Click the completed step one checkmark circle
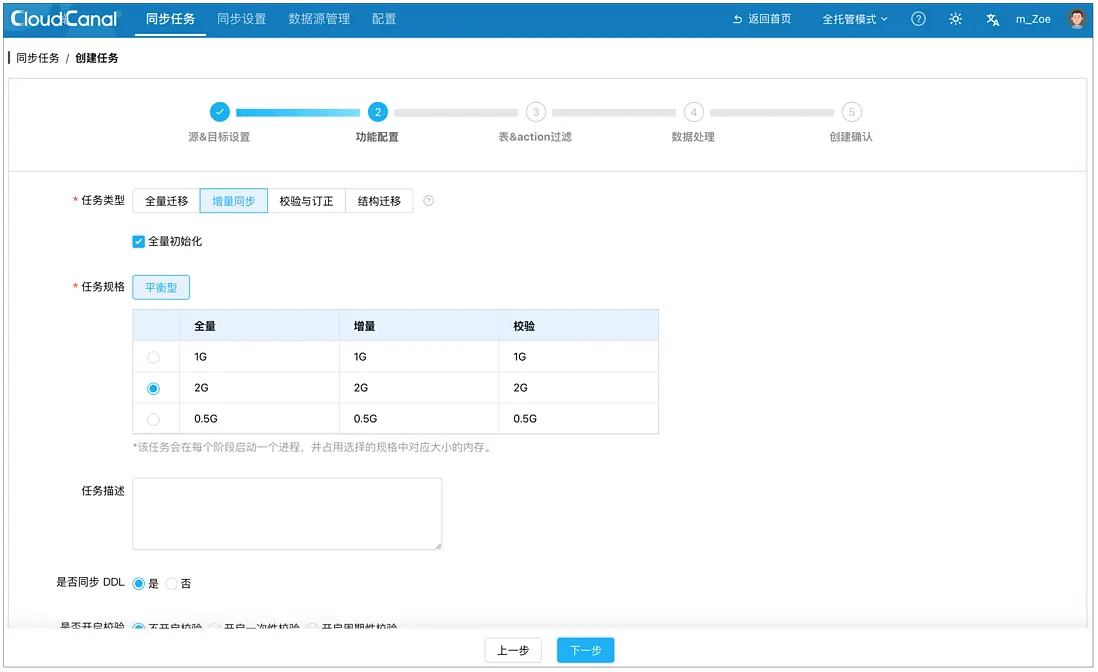 pyautogui.click(x=220, y=112)
